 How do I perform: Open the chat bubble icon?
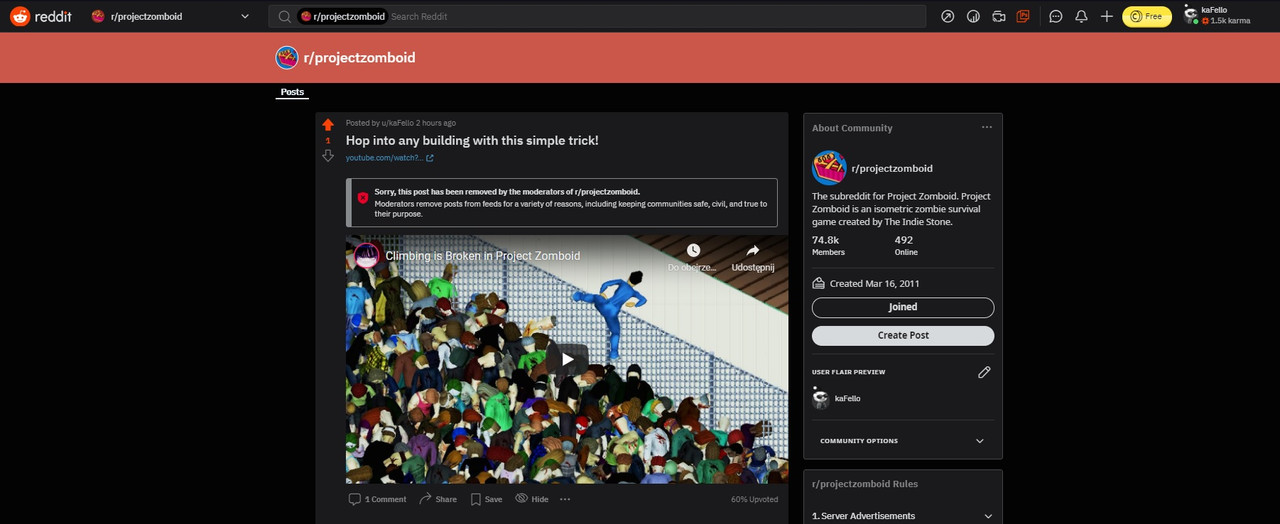tap(1056, 16)
